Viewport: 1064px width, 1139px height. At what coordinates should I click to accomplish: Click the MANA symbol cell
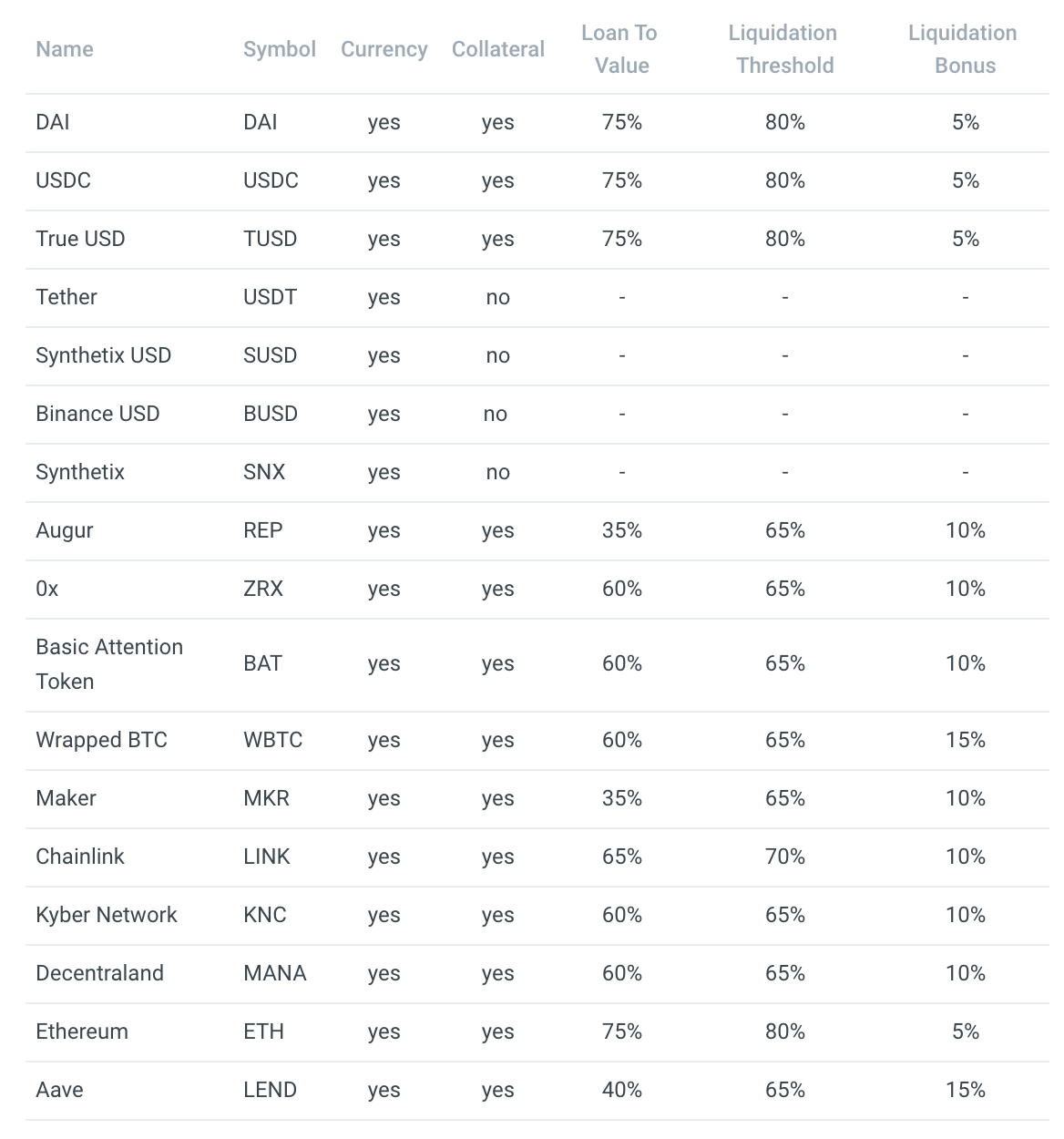pos(275,973)
